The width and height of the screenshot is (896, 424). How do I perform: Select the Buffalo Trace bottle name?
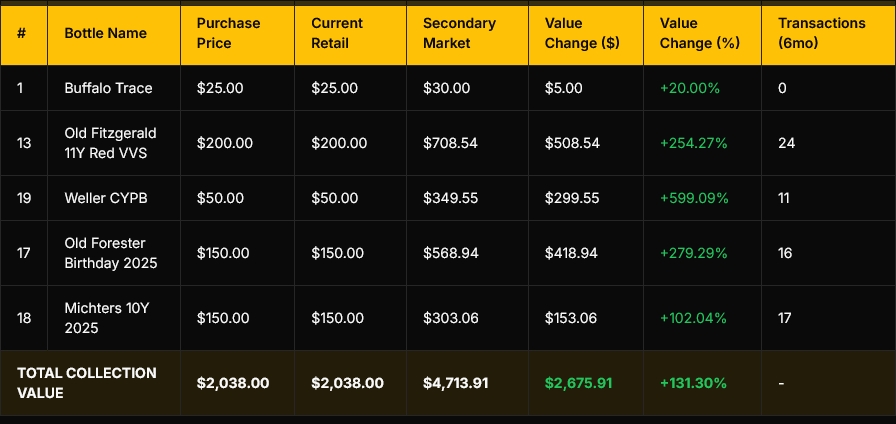[x=108, y=88]
